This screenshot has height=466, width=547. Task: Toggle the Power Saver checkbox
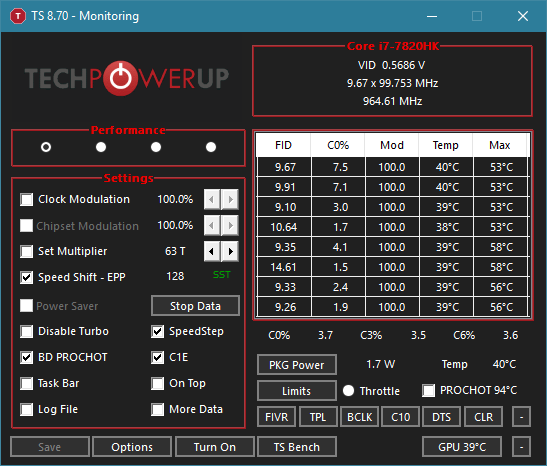coord(27,306)
